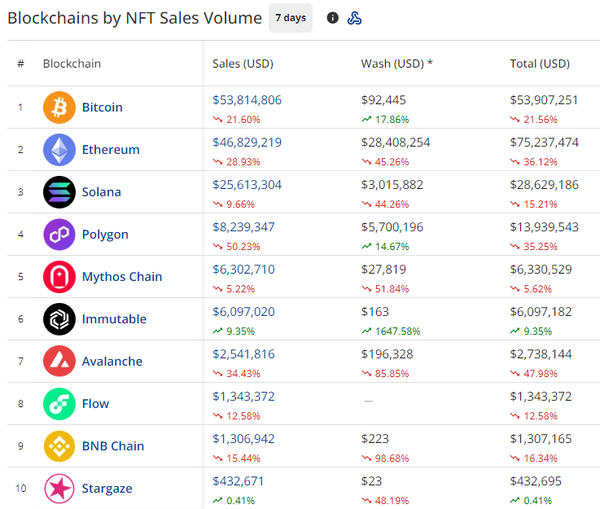Screen dimensions: 600x509
Task: Click the Solana logo icon
Action: [59, 192]
